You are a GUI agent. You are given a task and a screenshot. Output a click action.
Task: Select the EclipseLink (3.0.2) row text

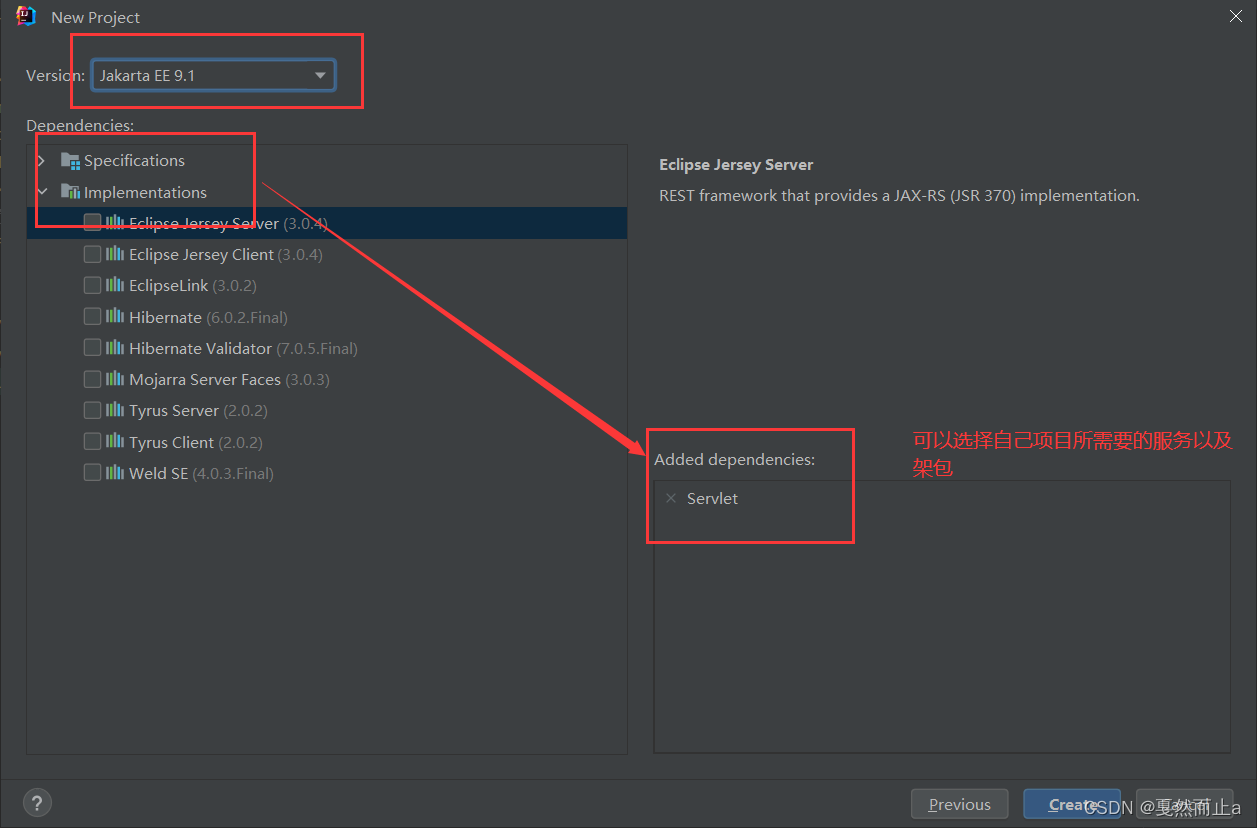click(193, 285)
